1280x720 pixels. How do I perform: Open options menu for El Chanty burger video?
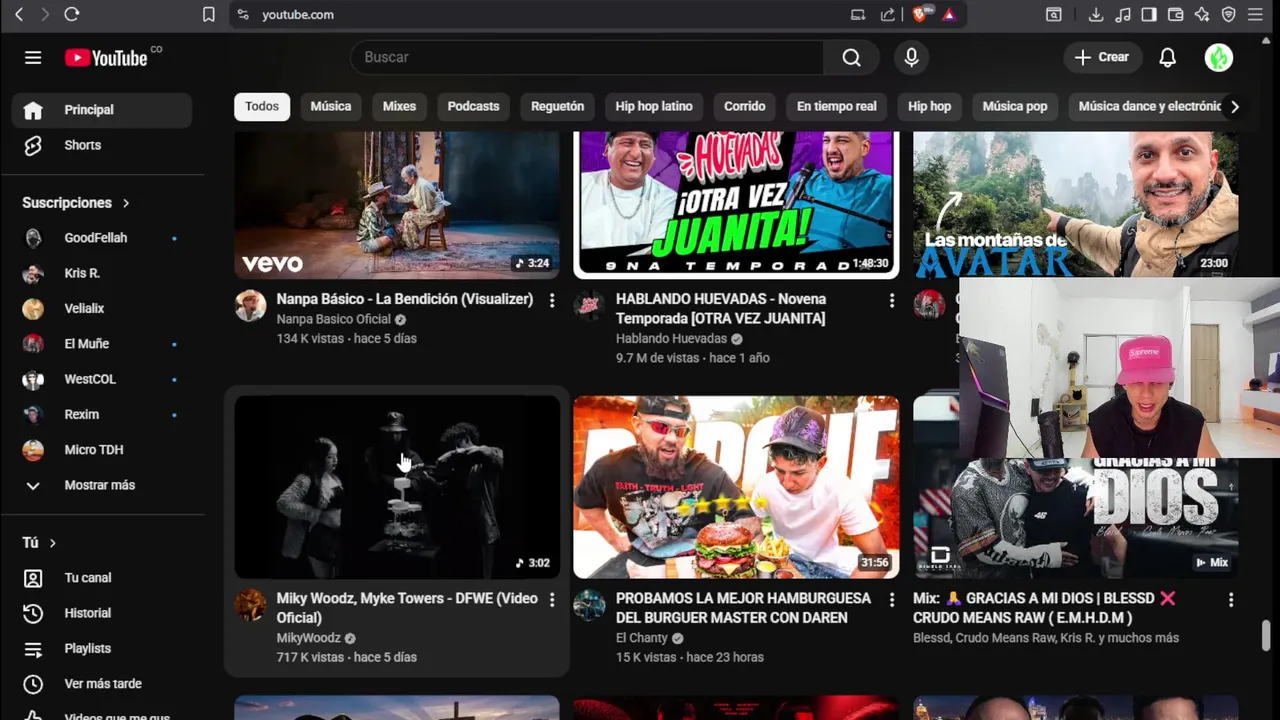tap(891, 599)
